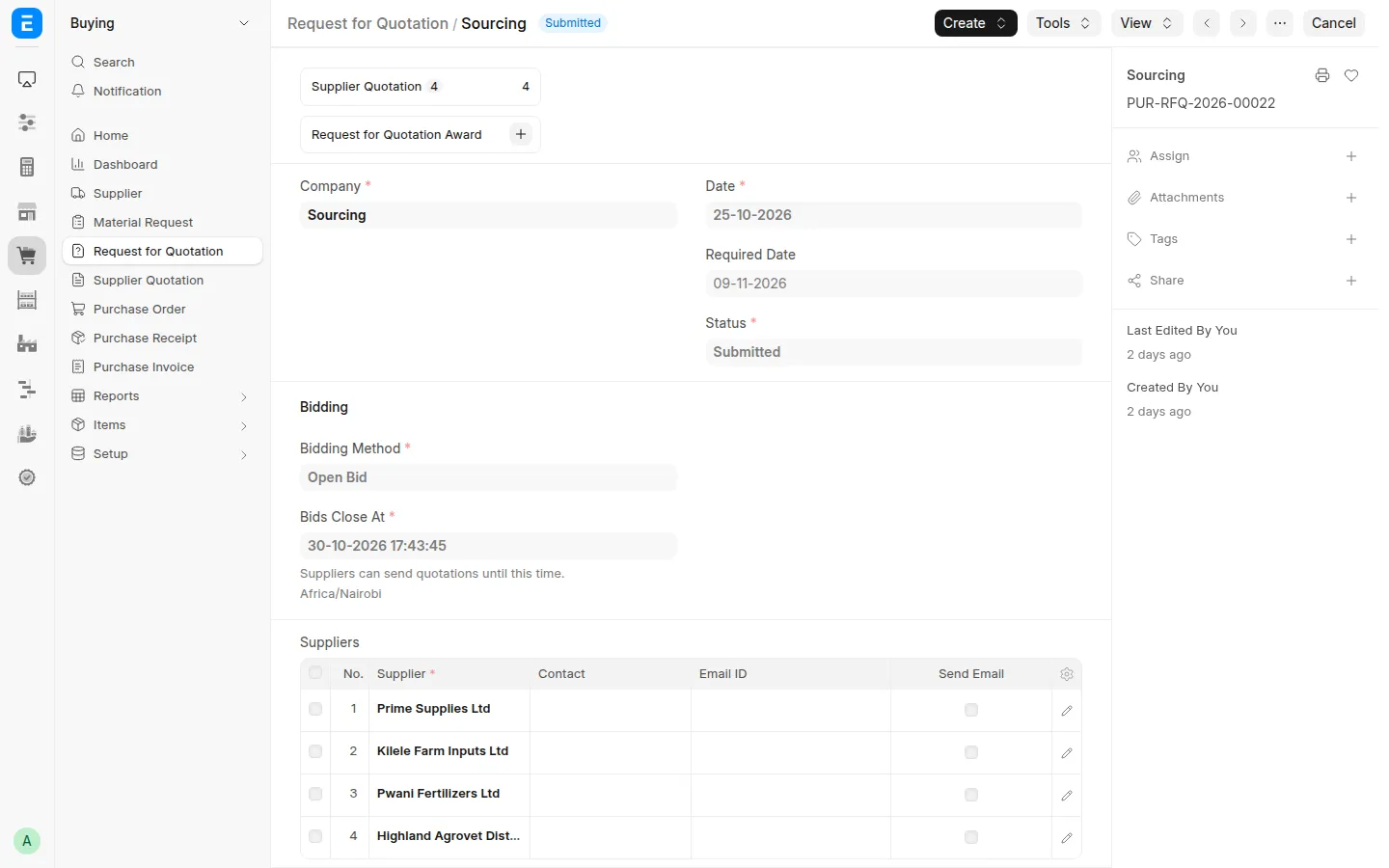
Task: Like the document with the heart icon
Action: pyautogui.click(x=1351, y=75)
